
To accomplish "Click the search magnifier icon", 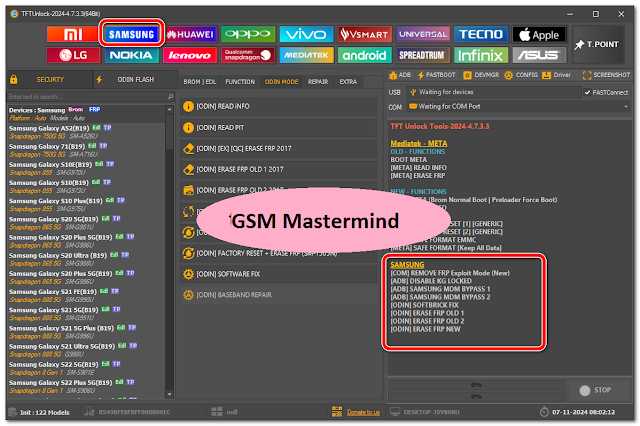I will click(x=170, y=97).
